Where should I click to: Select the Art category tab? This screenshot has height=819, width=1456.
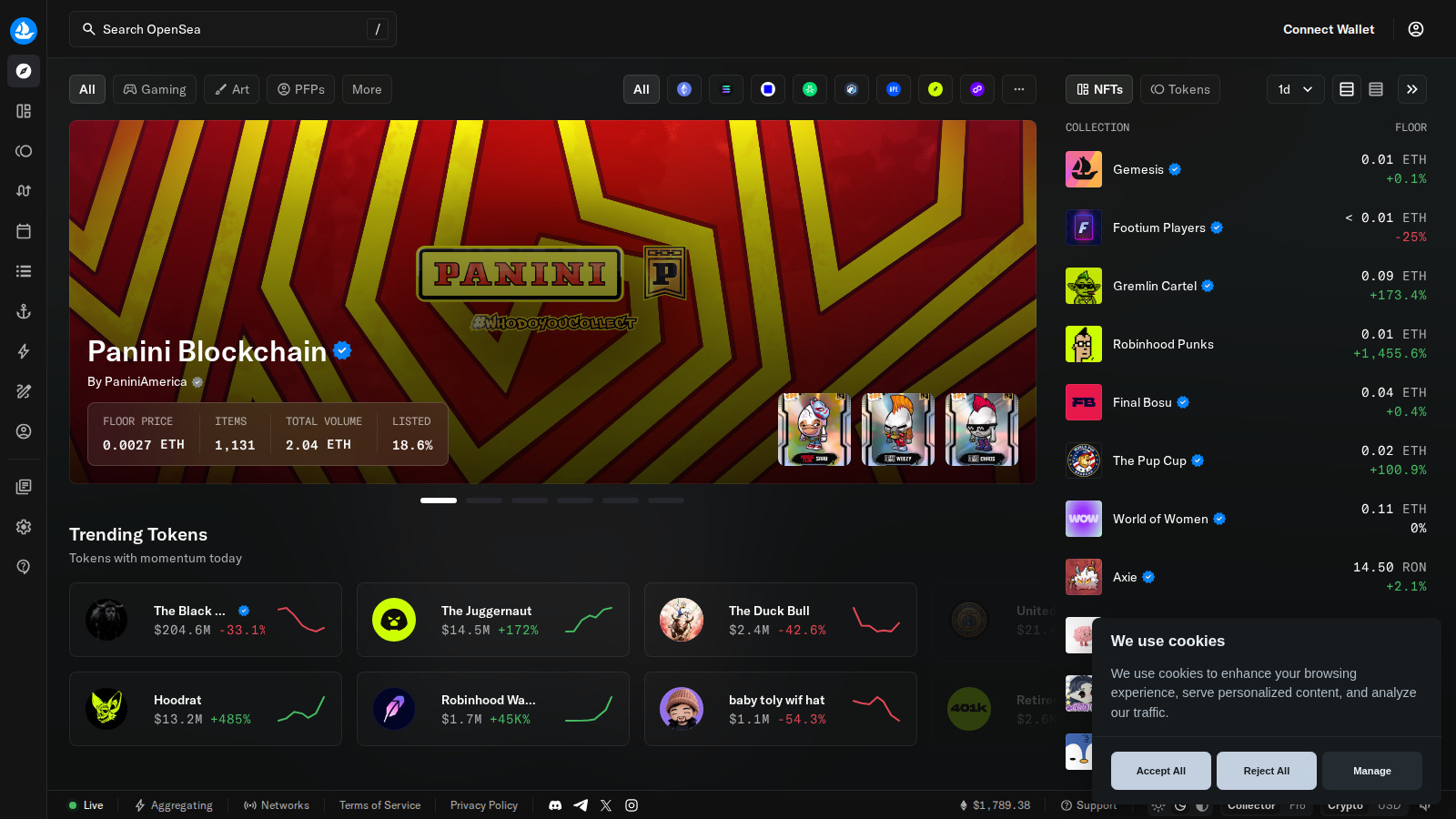pyautogui.click(x=232, y=89)
